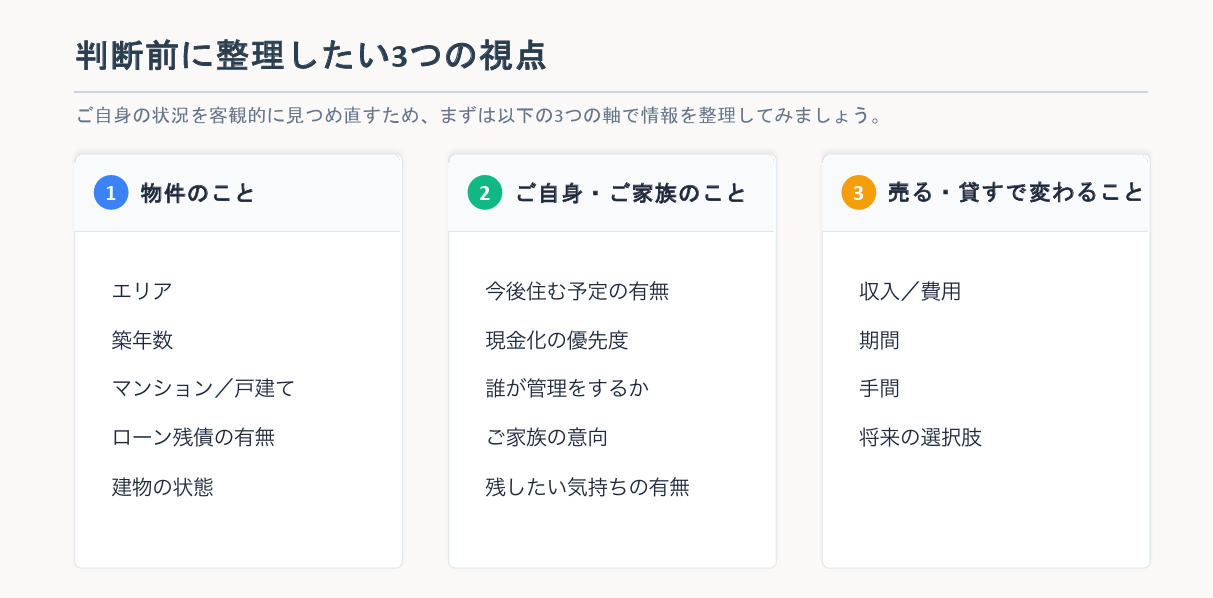
Task: Select the 売る・貸すで変わること card header
Action: click(x=986, y=193)
